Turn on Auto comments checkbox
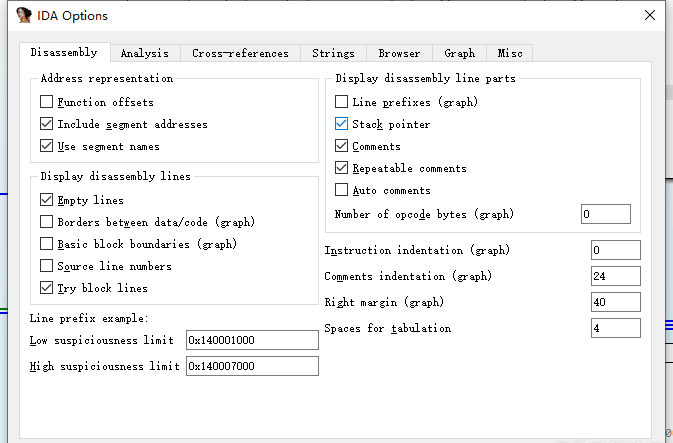 [x=341, y=190]
